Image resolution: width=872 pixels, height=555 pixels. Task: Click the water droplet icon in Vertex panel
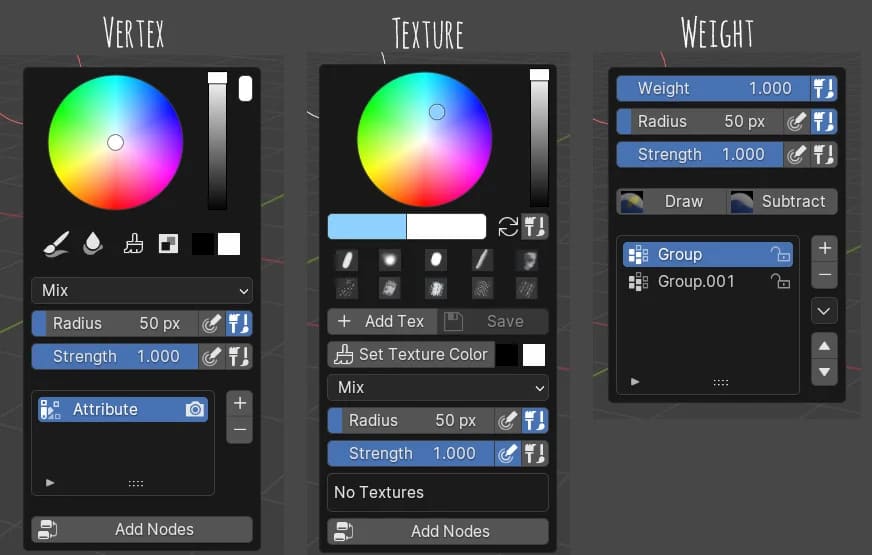pos(93,244)
